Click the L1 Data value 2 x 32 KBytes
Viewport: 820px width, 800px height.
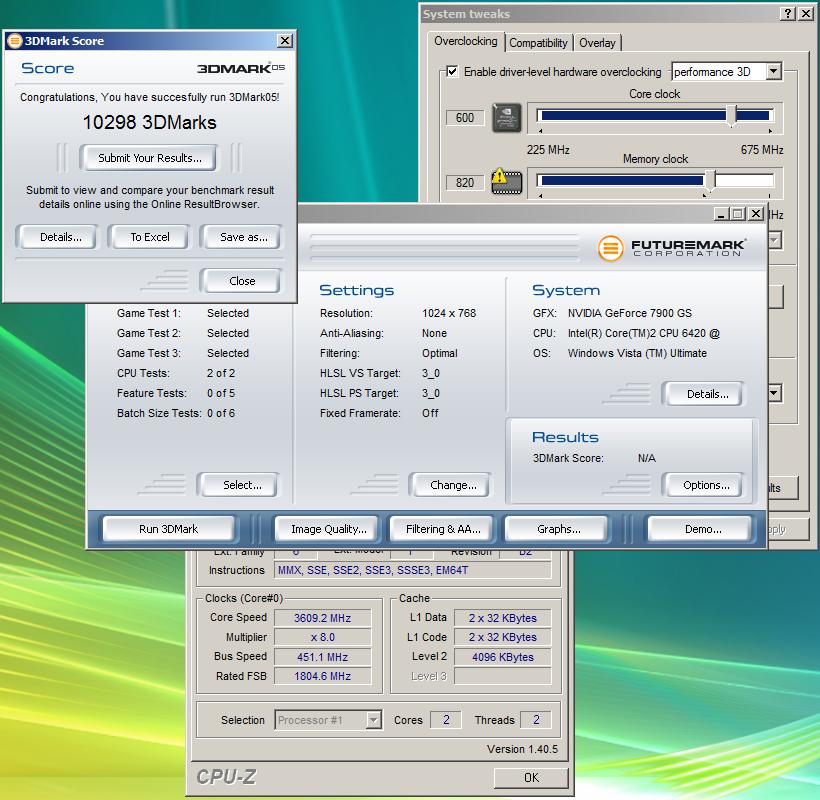click(x=503, y=618)
